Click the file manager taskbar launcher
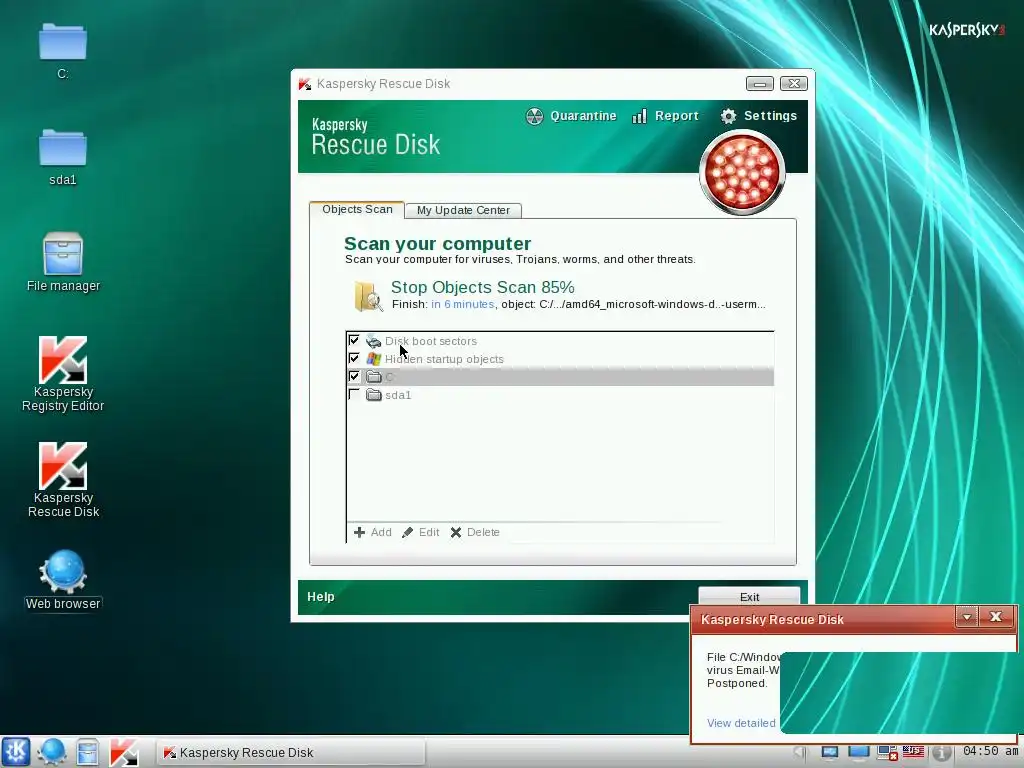1024x768 pixels. click(x=87, y=752)
